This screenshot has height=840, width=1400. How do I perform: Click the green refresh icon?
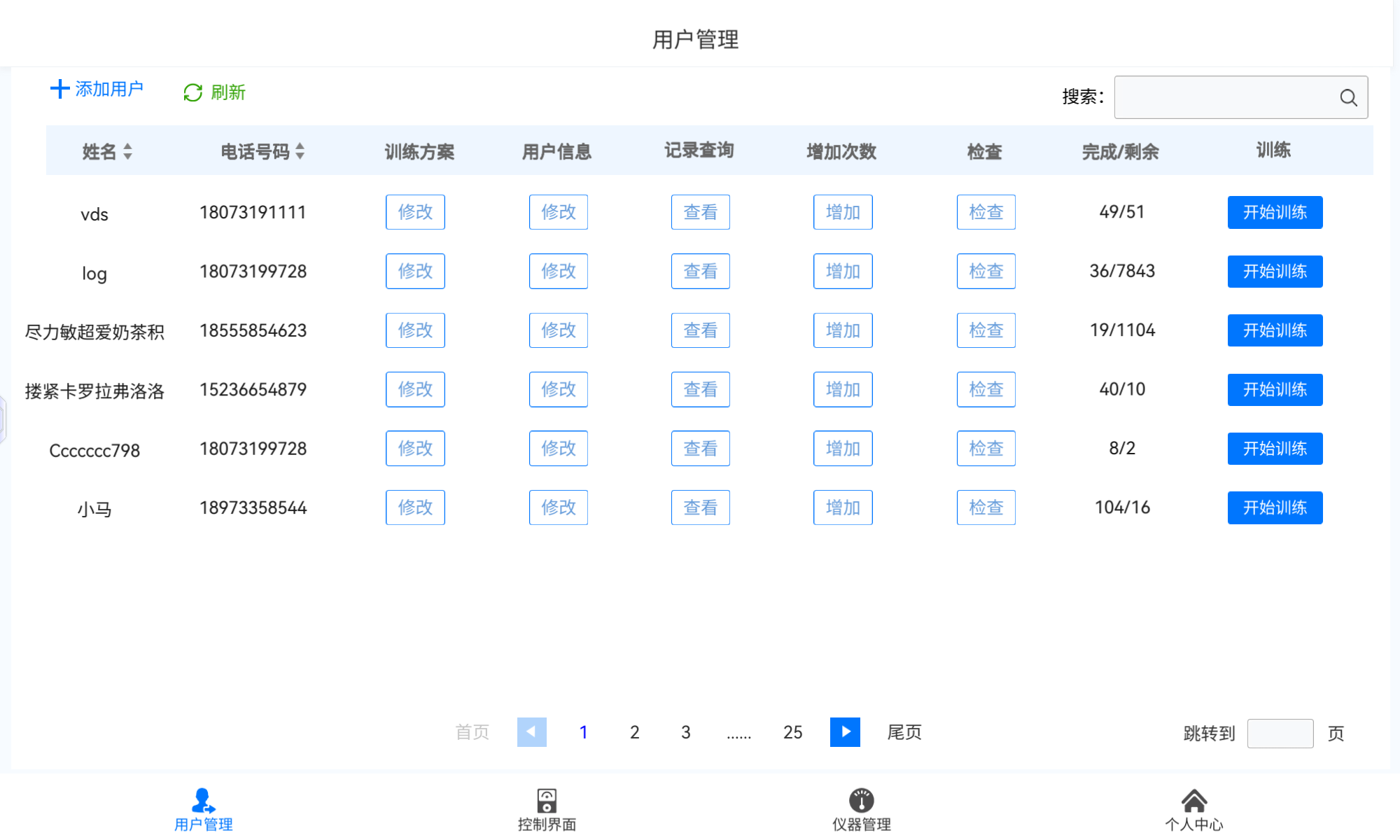pos(192,92)
